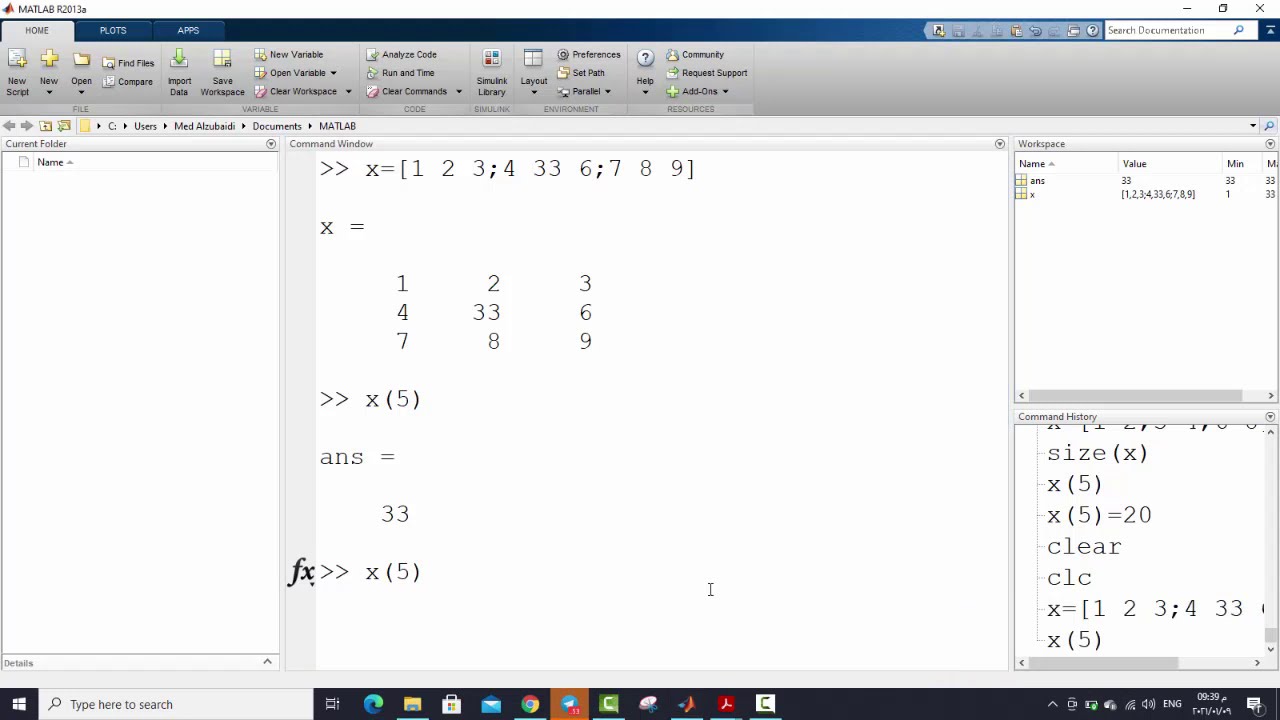This screenshot has height=720, width=1280.
Task: Click the Command History horizontal scrollbar
Action: 1102,663
